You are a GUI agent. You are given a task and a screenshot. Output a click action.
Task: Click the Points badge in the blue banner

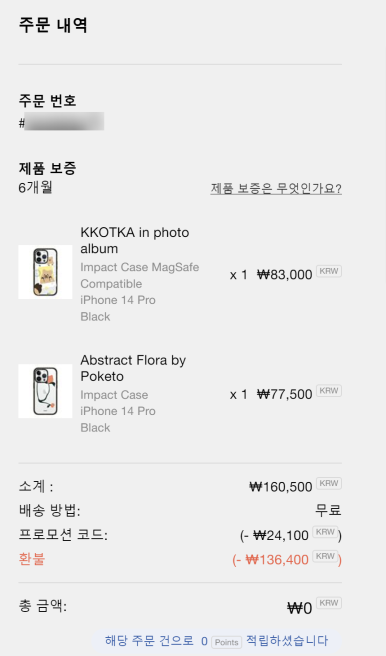pos(227,642)
